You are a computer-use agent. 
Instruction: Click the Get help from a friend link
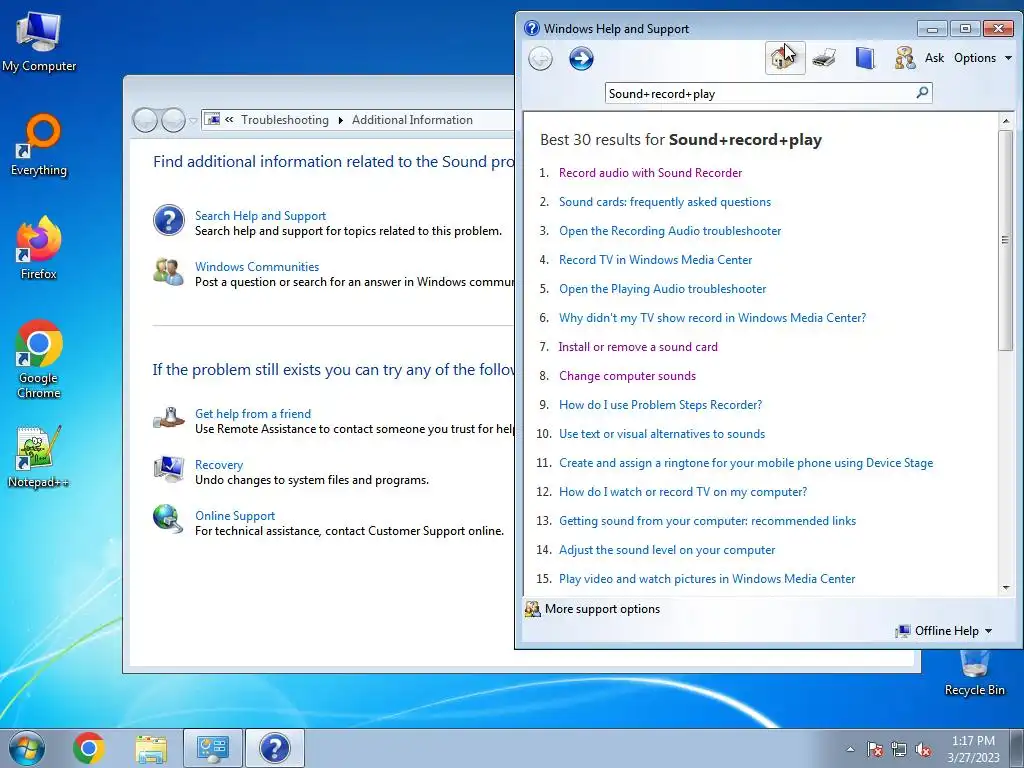click(x=253, y=413)
